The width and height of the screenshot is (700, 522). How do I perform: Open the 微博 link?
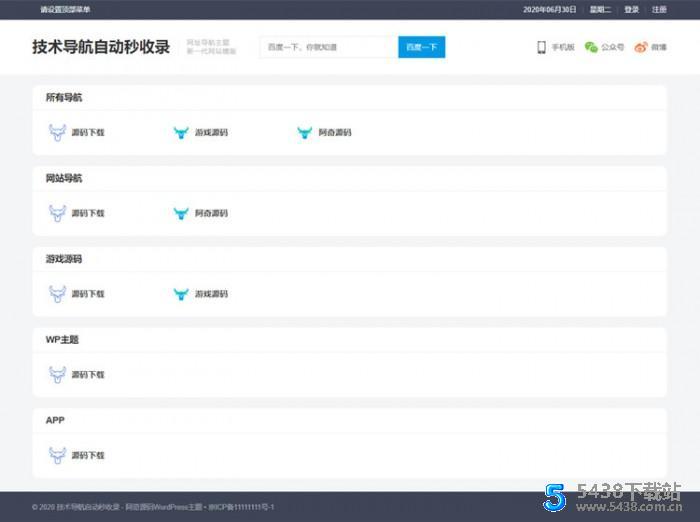658,47
